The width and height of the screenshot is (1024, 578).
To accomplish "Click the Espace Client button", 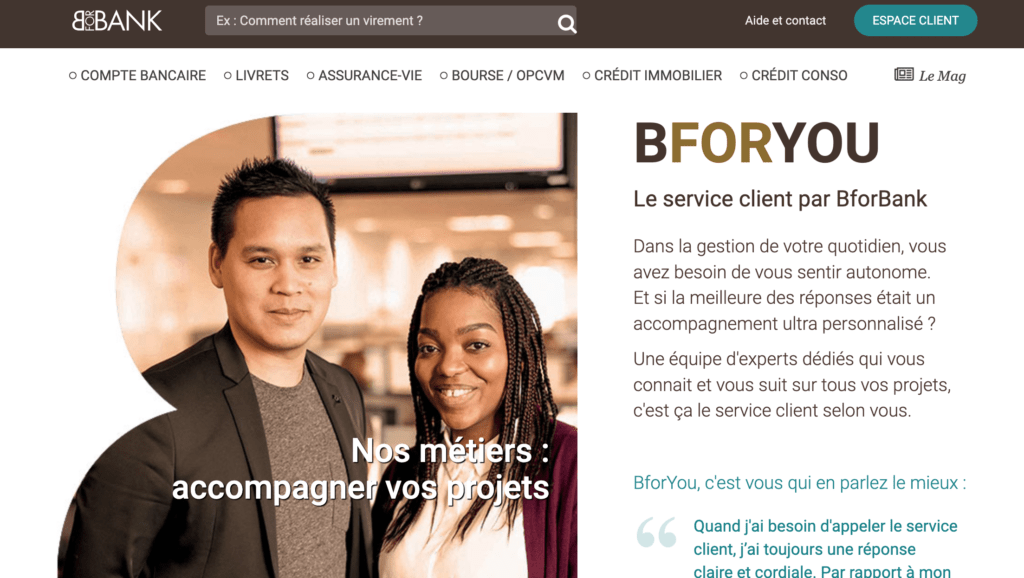I will coord(915,20).
